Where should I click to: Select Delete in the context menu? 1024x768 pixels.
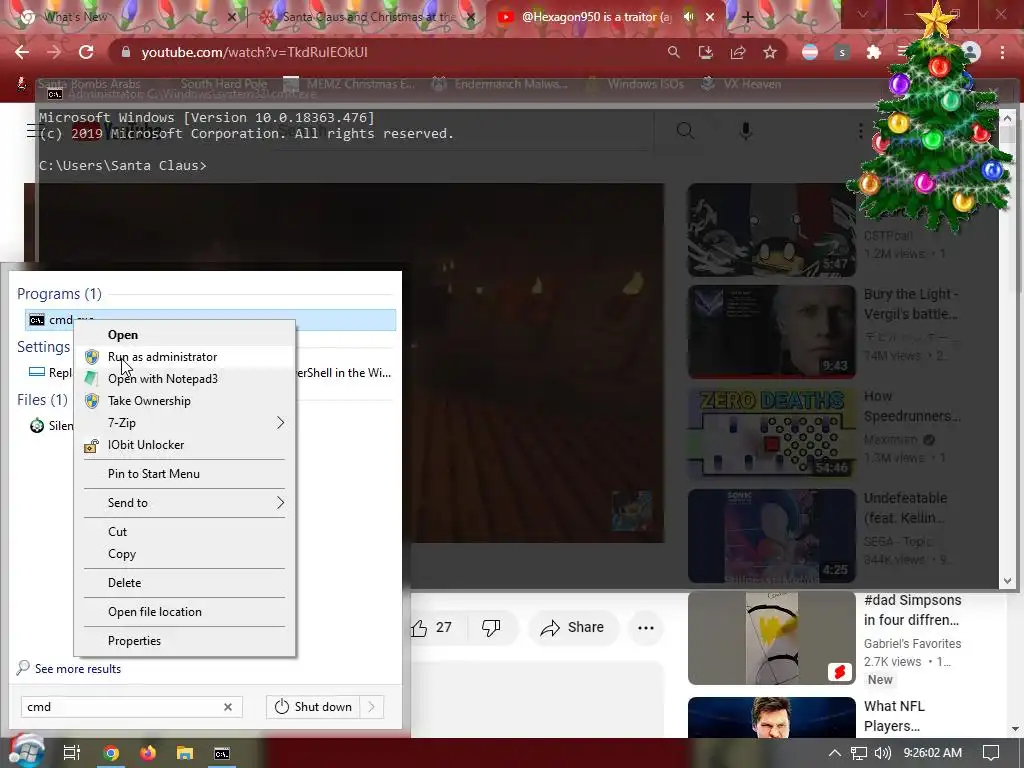click(x=185, y=583)
